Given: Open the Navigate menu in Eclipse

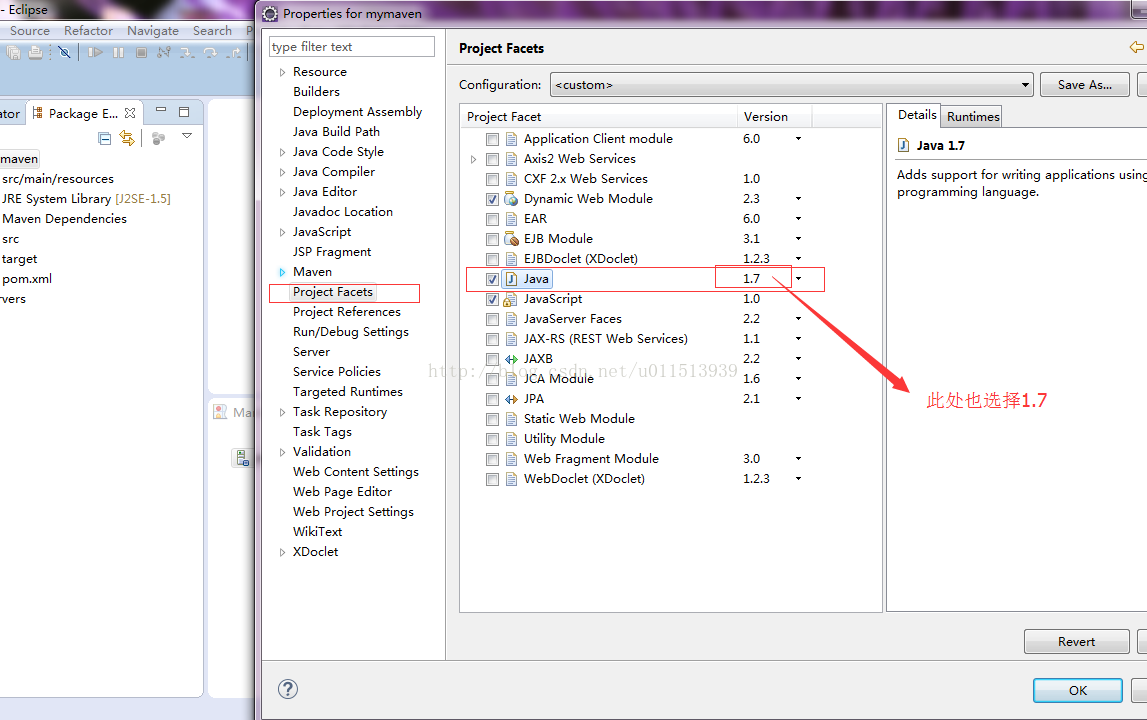Looking at the screenshot, I should [x=153, y=31].
